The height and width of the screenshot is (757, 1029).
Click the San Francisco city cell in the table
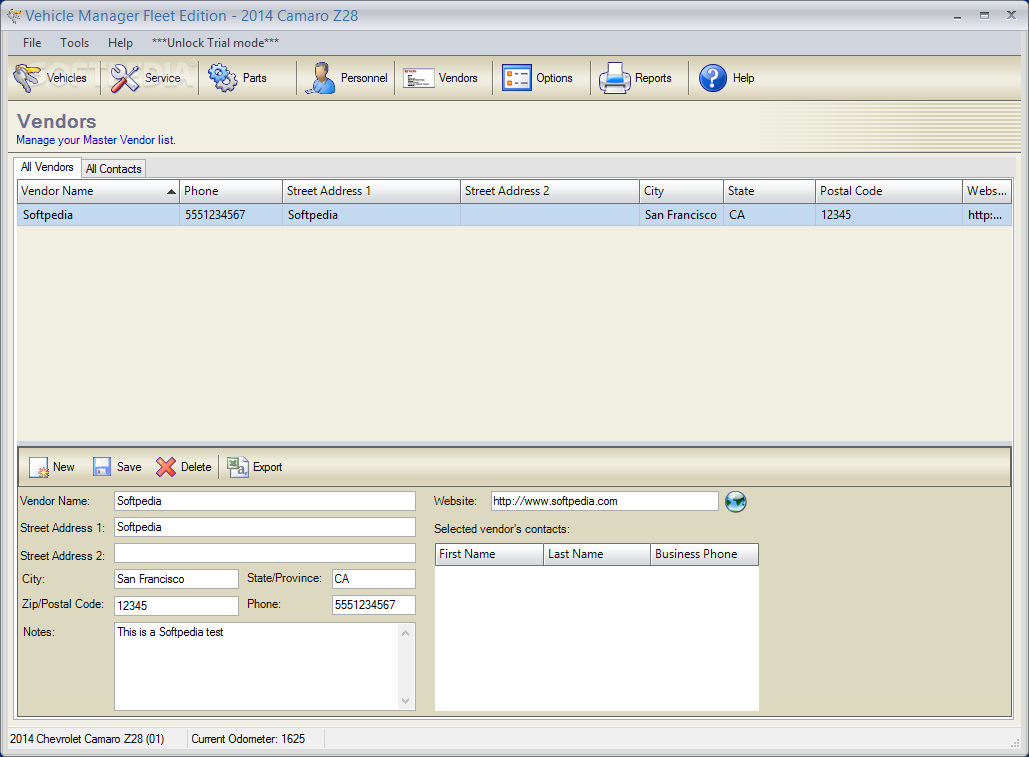pyautogui.click(x=681, y=215)
